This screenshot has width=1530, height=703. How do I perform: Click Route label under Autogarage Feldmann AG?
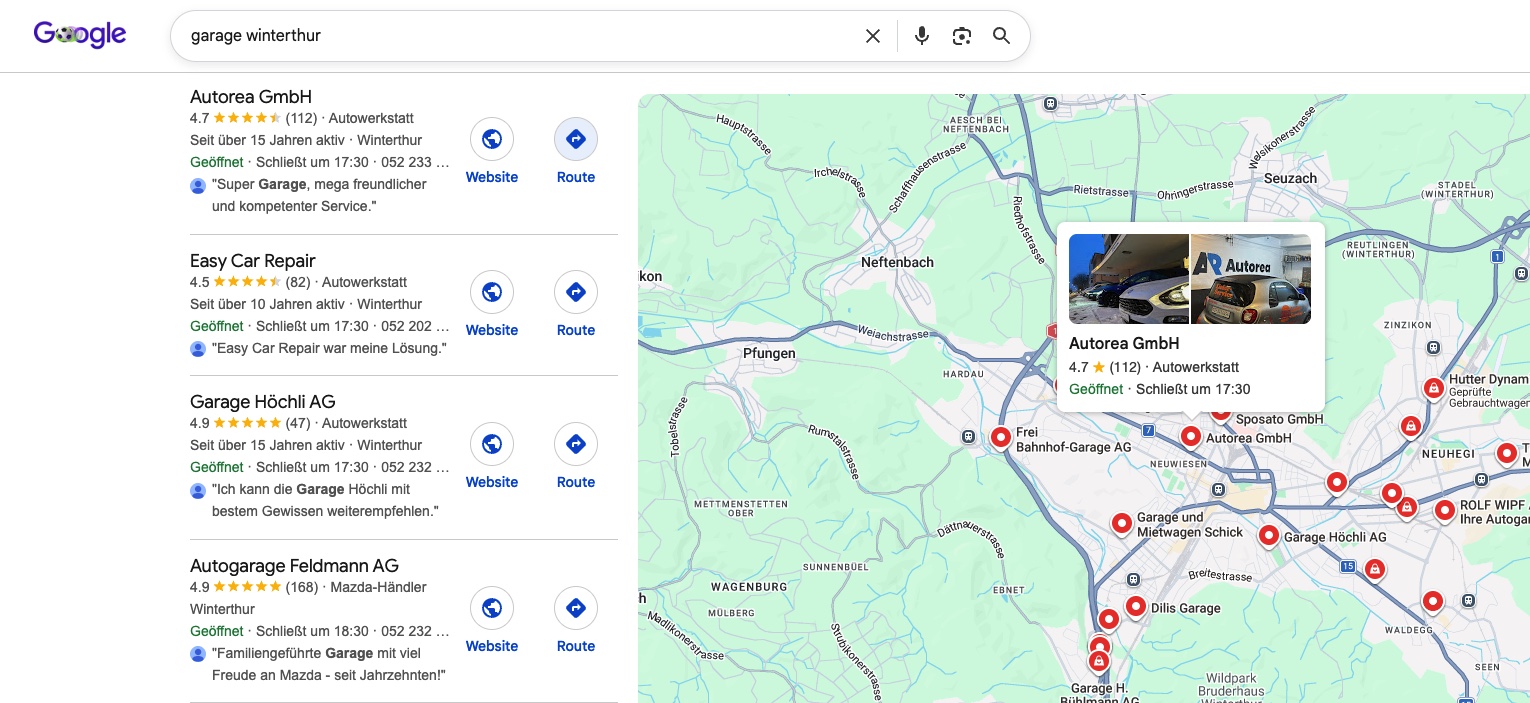[x=576, y=646]
